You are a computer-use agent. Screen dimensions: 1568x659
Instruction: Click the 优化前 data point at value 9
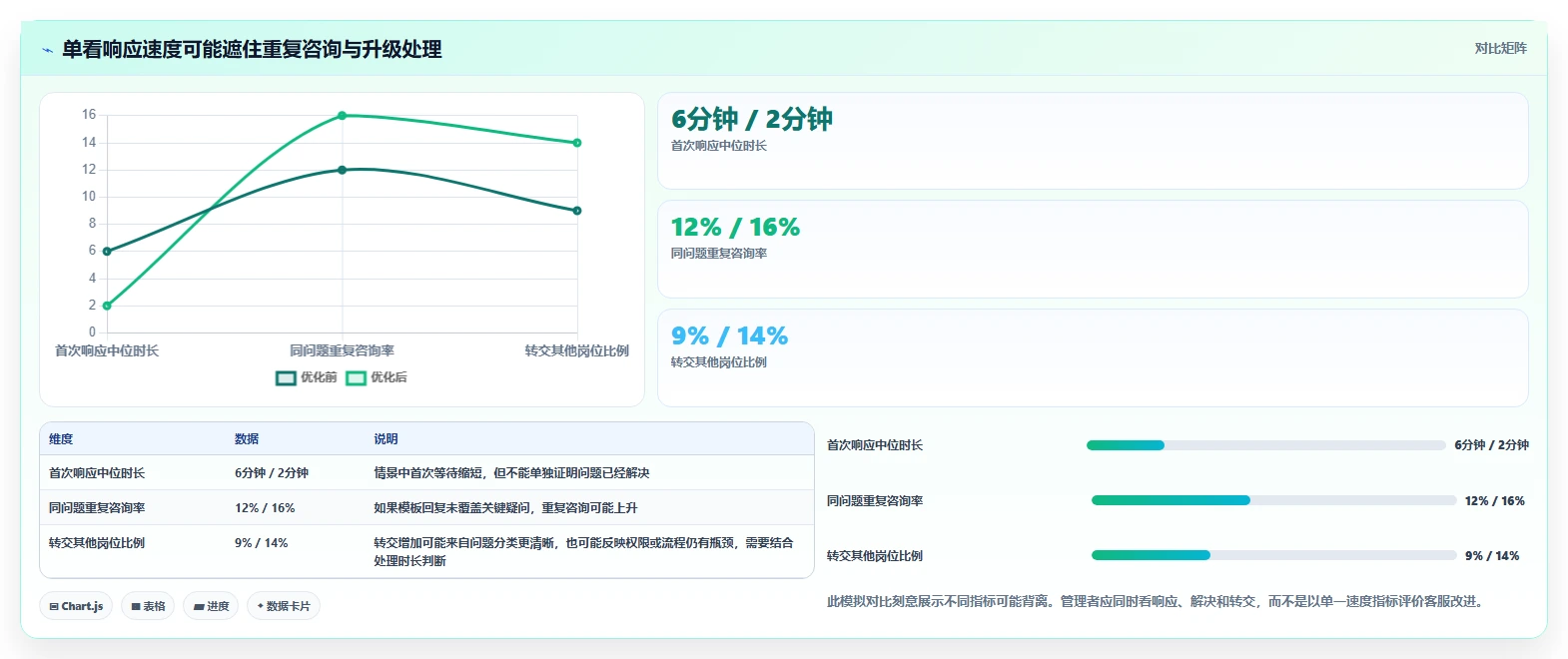click(x=577, y=211)
